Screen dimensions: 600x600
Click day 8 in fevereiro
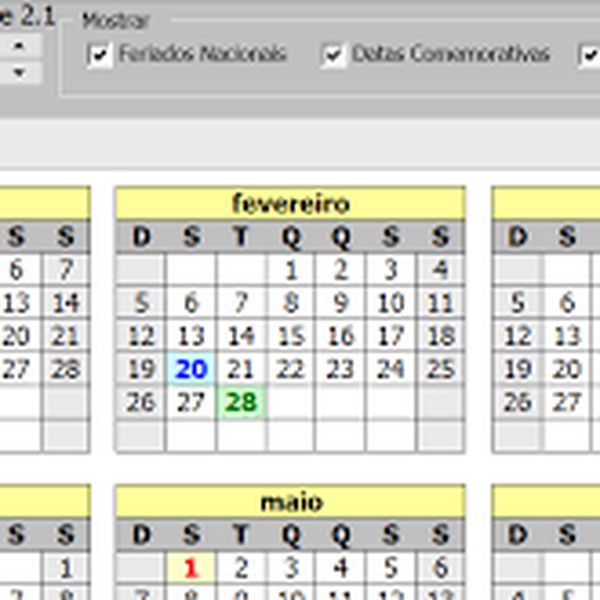(x=291, y=303)
